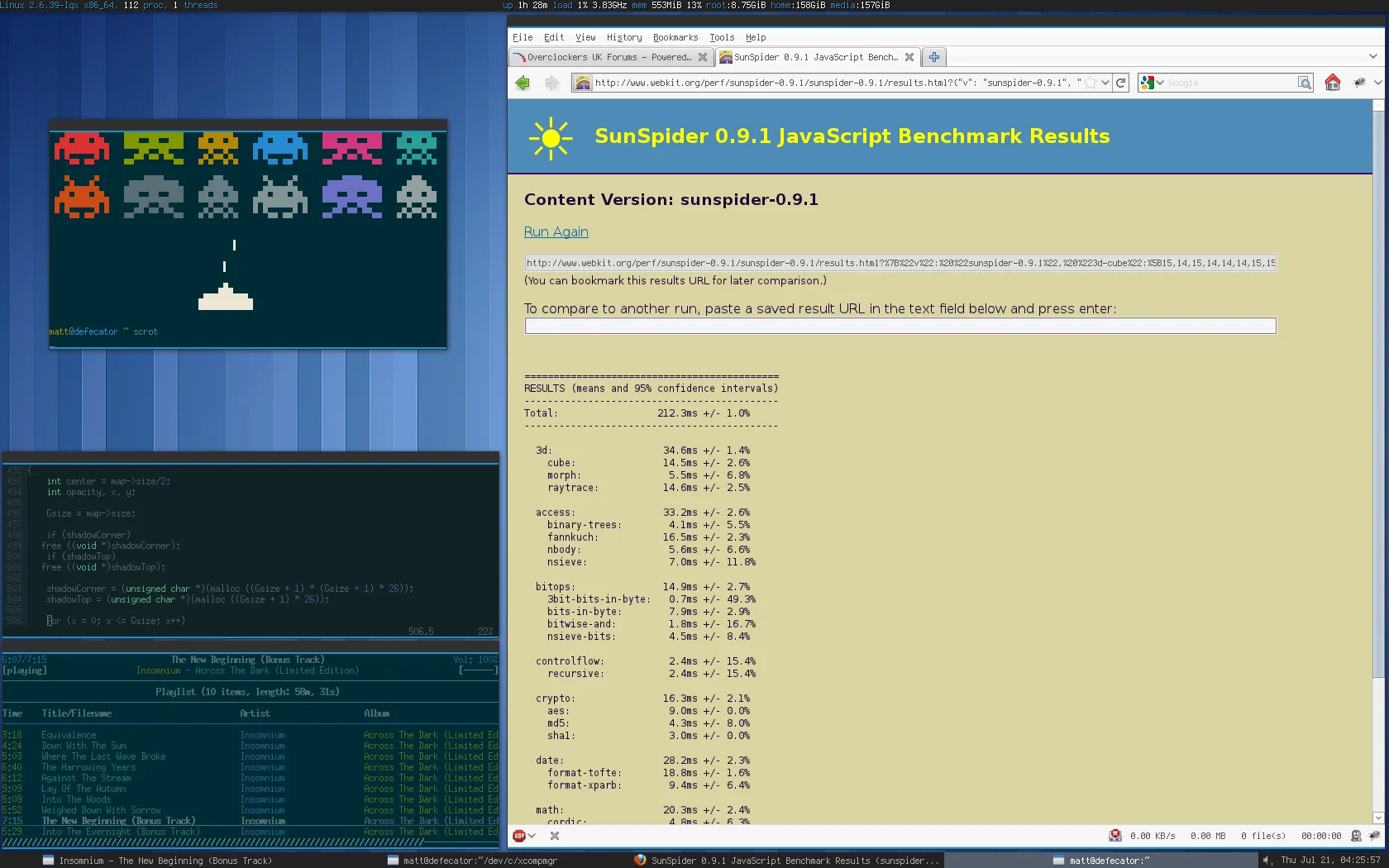This screenshot has width=1389, height=868.
Task: Expand the list all tabs arrow
Action: 1373,57
